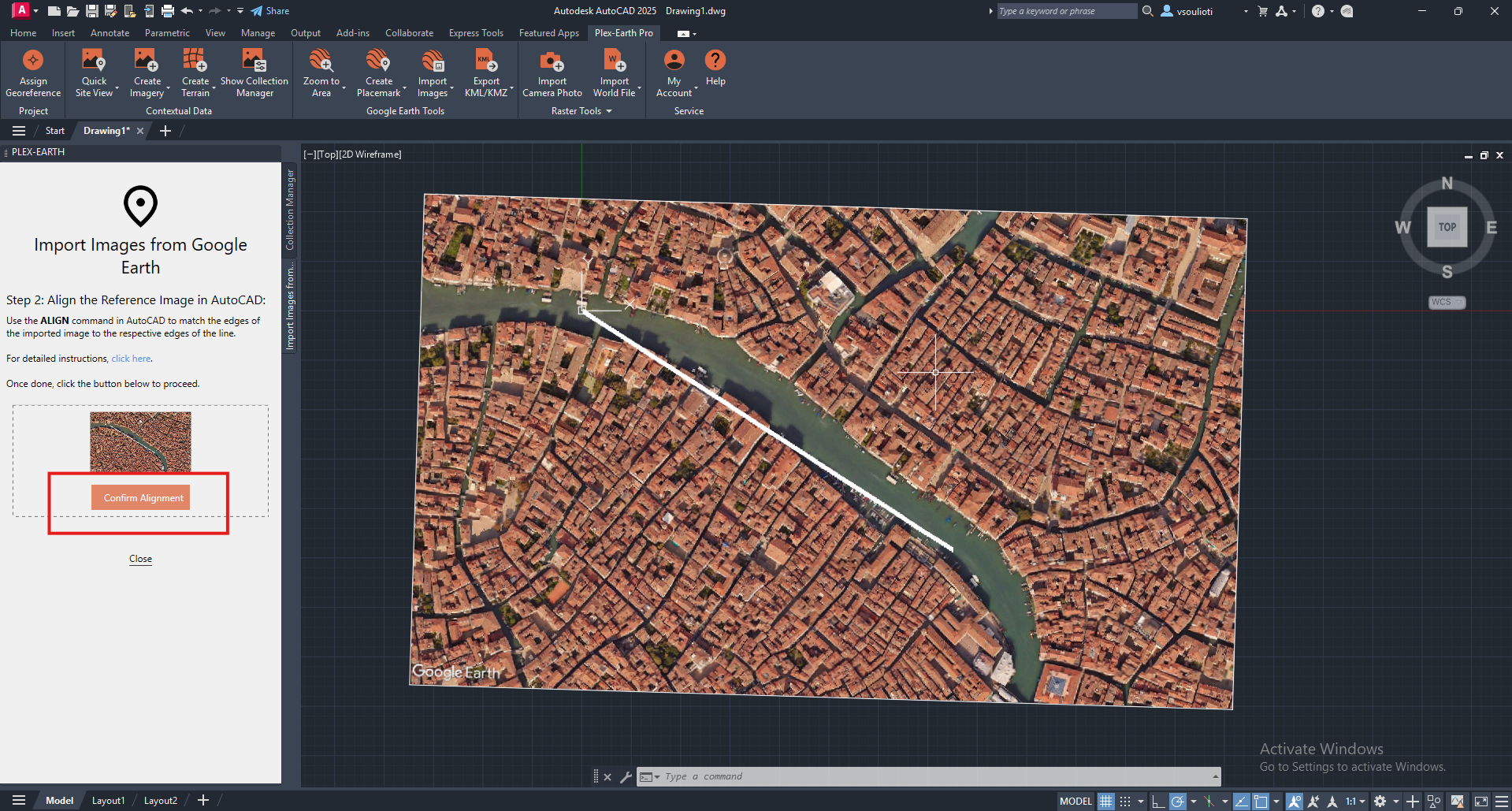The height and width of the screenshot is (811, 1512).
Task: Click the Assign Georeference tool
Action: [33, 73]
